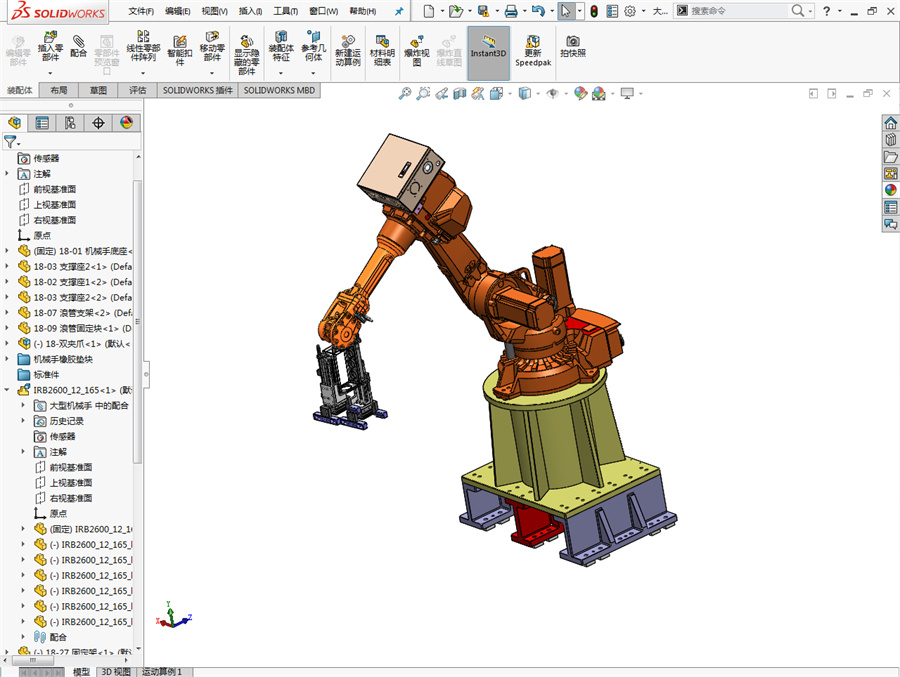Toggle the hide/show items eye icon

click(552, 93)
